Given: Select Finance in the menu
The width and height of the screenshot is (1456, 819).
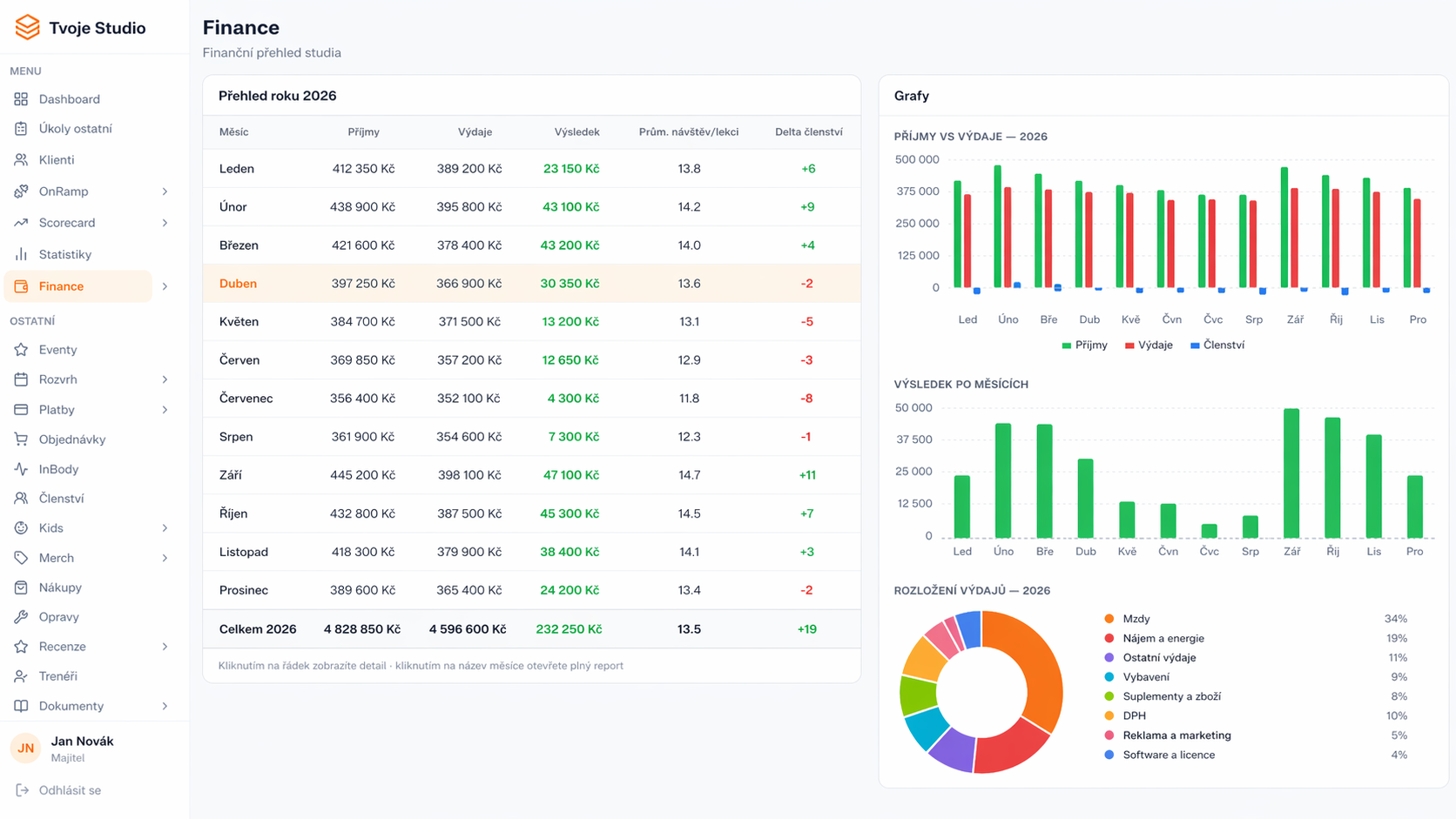Looking at the screenshot, I should point(62,285).
